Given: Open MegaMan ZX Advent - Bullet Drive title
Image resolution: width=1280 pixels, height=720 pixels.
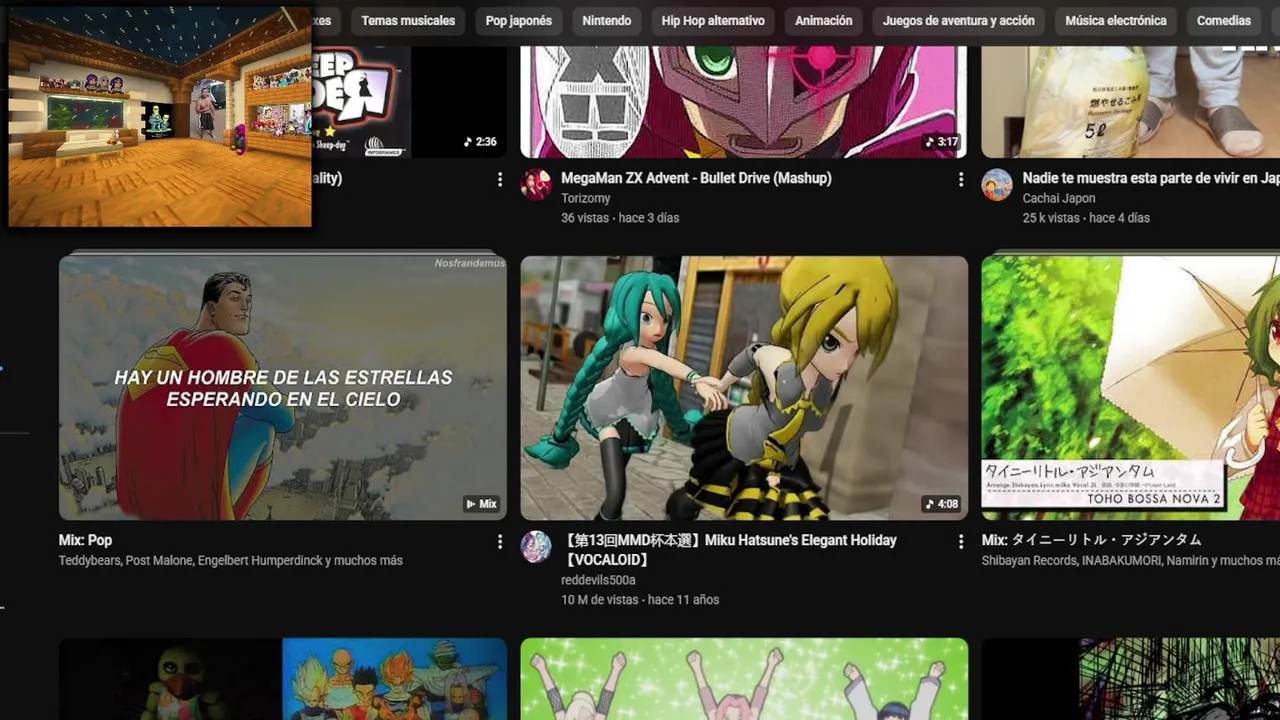Looking at the screenshot, I should pyautogui.click(x=696, y=178).
